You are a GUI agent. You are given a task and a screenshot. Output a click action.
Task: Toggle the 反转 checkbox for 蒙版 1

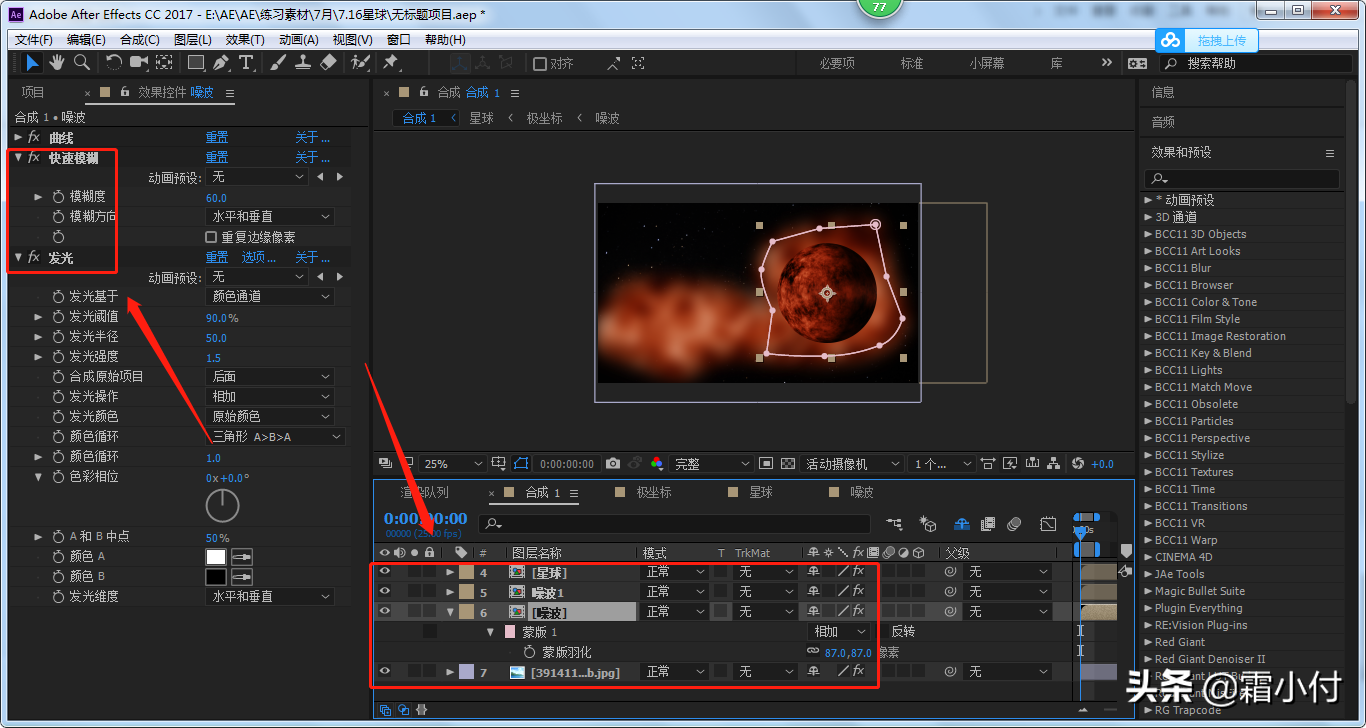pos(881,632)
